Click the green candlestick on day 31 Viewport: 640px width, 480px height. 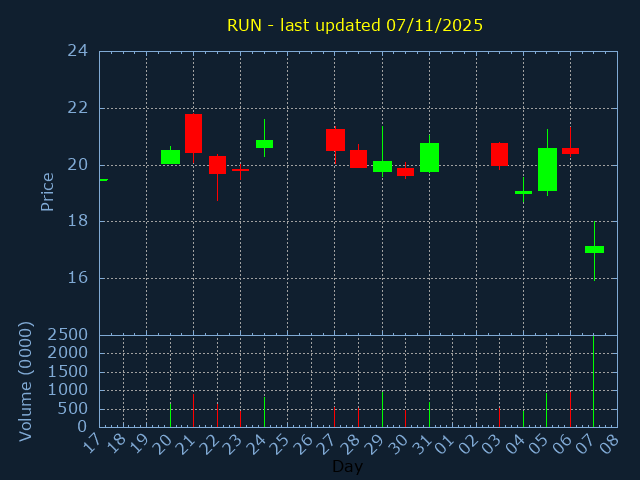pyautogui.click(x=429, y=157)
